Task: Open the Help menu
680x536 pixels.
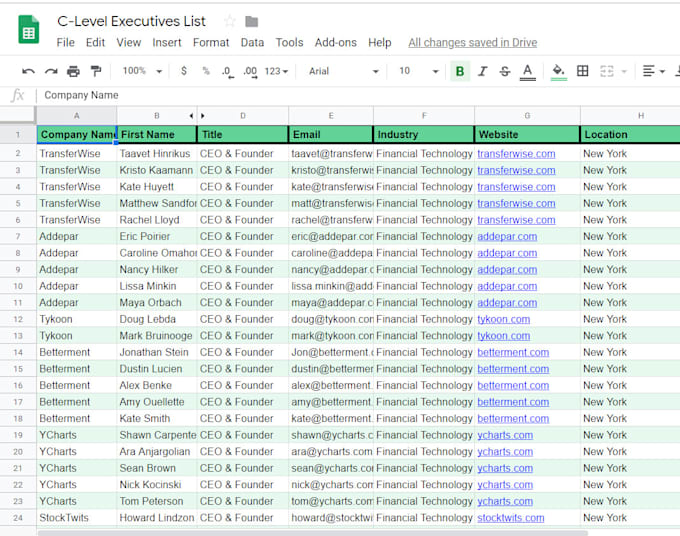Action: coord(379,42)
